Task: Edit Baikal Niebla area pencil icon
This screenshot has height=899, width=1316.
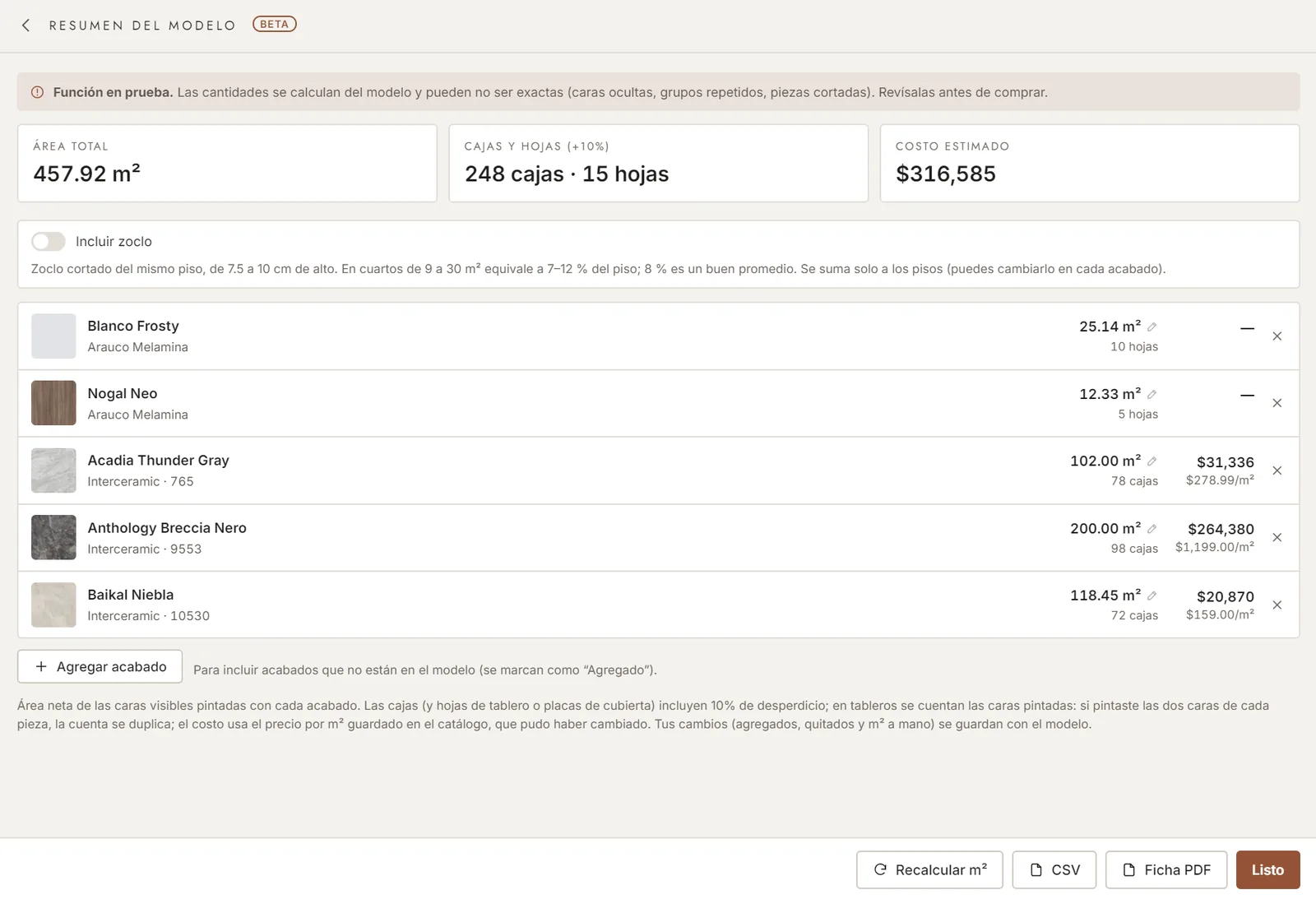Action: click(x=1151, y=595)
